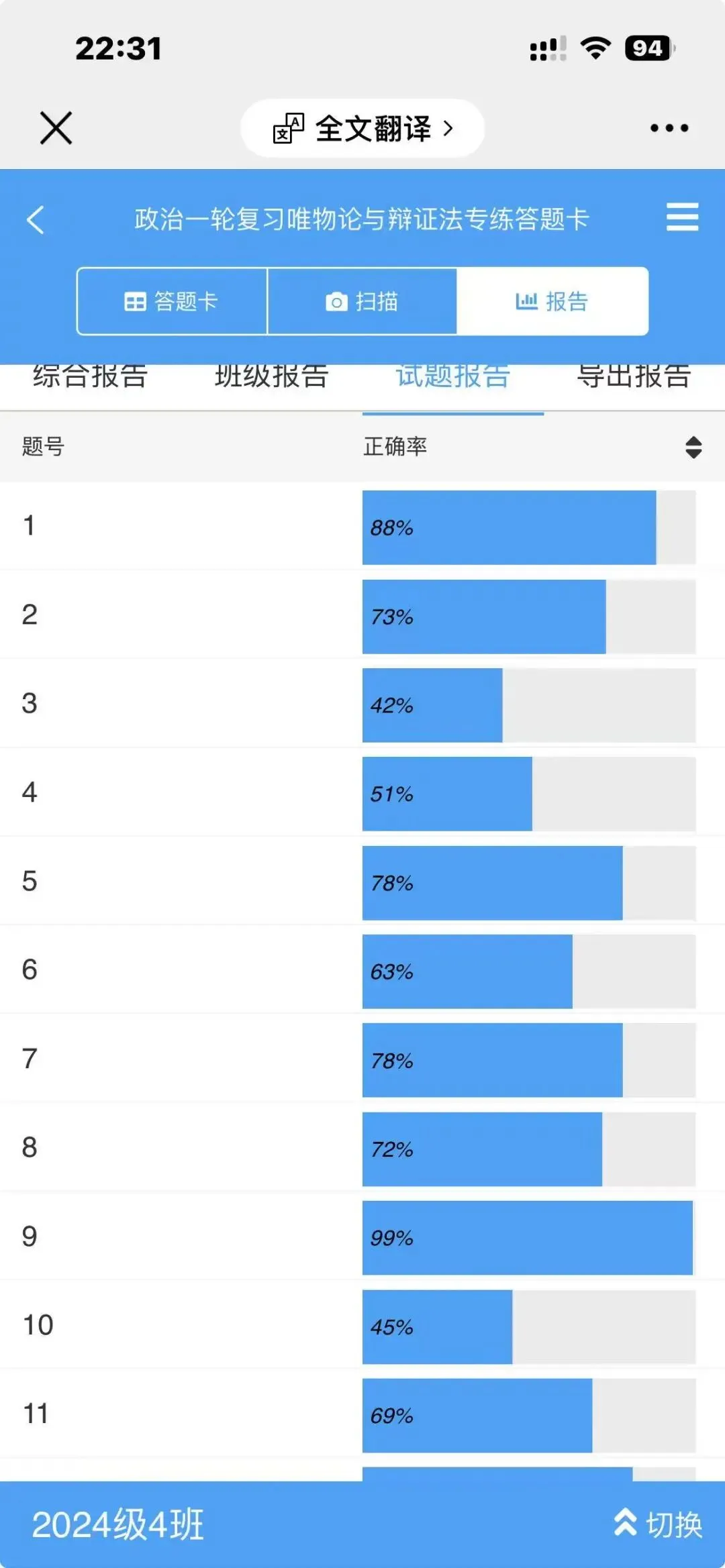Tap the back arrow in blue header
The width and height of the screenshot is (725, 1568).
point(36,219)
